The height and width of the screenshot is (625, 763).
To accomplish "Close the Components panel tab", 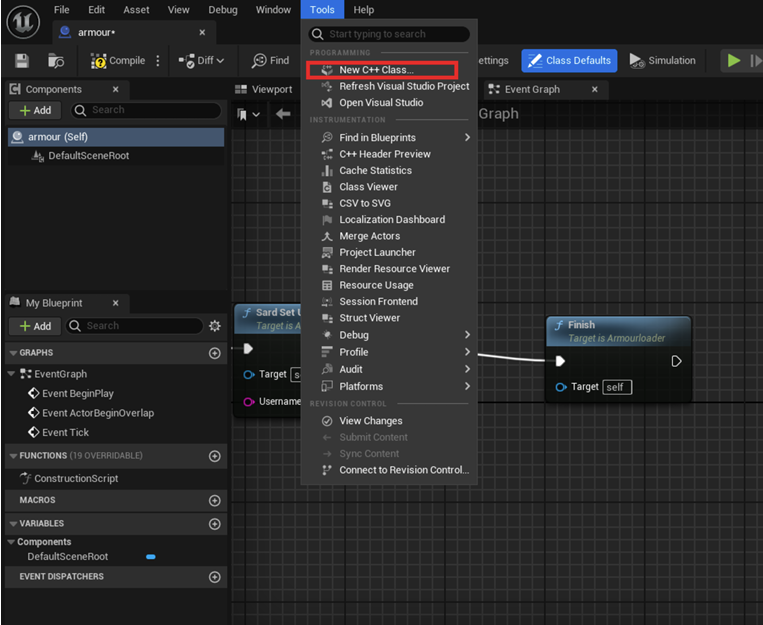I will 115,90.
